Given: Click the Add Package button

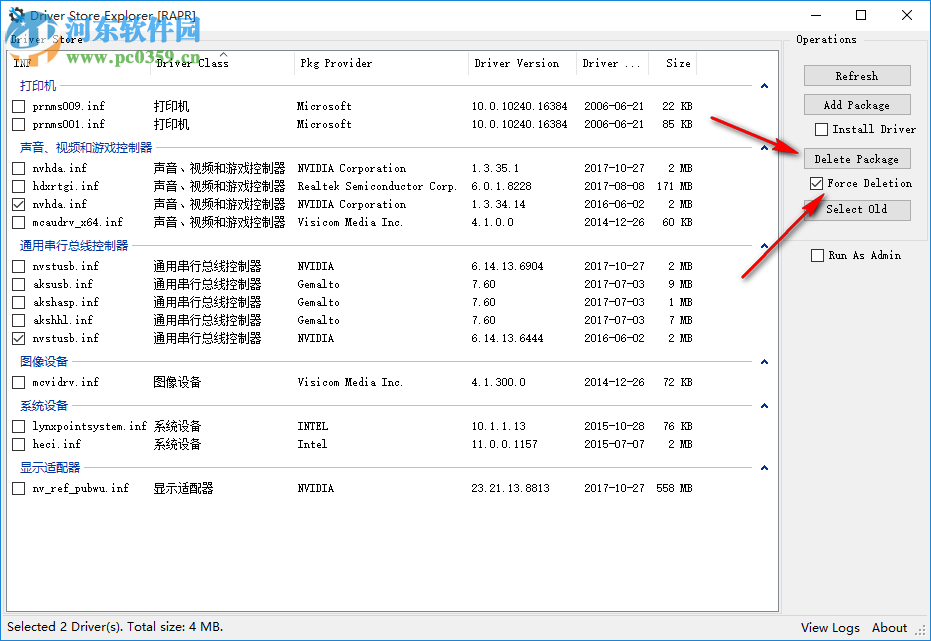Looking at the screenshot, I should pos(857,104).
